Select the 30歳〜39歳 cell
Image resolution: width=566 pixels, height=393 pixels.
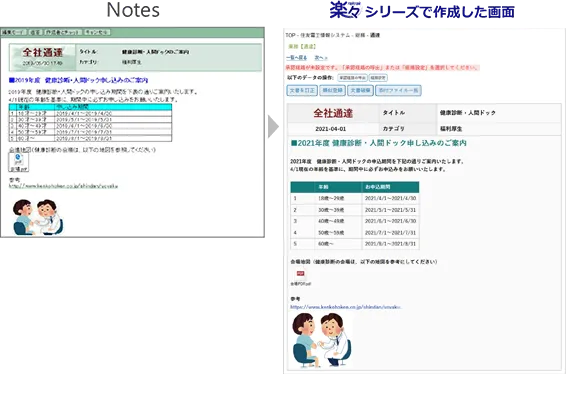coord(338,210)
